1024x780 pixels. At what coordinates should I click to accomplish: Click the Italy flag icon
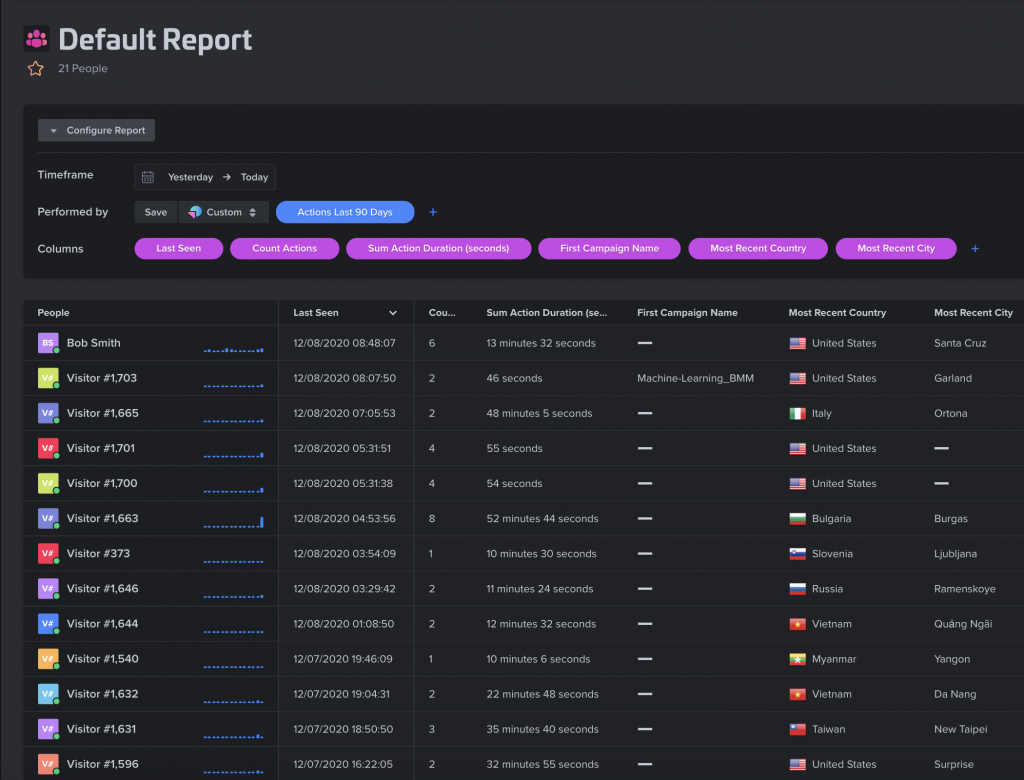[x=797, y=414]
